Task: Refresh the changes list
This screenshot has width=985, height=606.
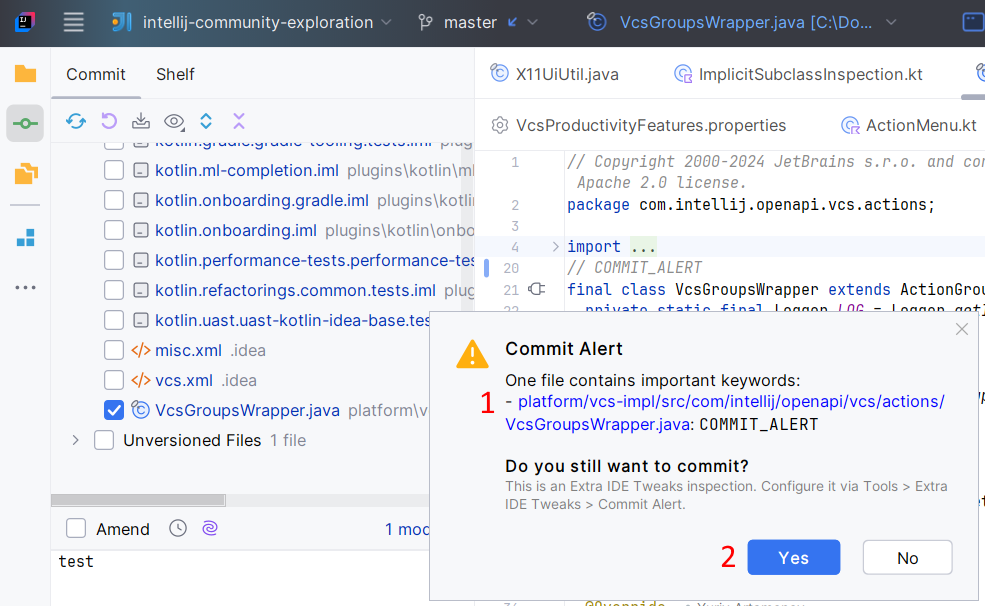Action: coord(76,121)
